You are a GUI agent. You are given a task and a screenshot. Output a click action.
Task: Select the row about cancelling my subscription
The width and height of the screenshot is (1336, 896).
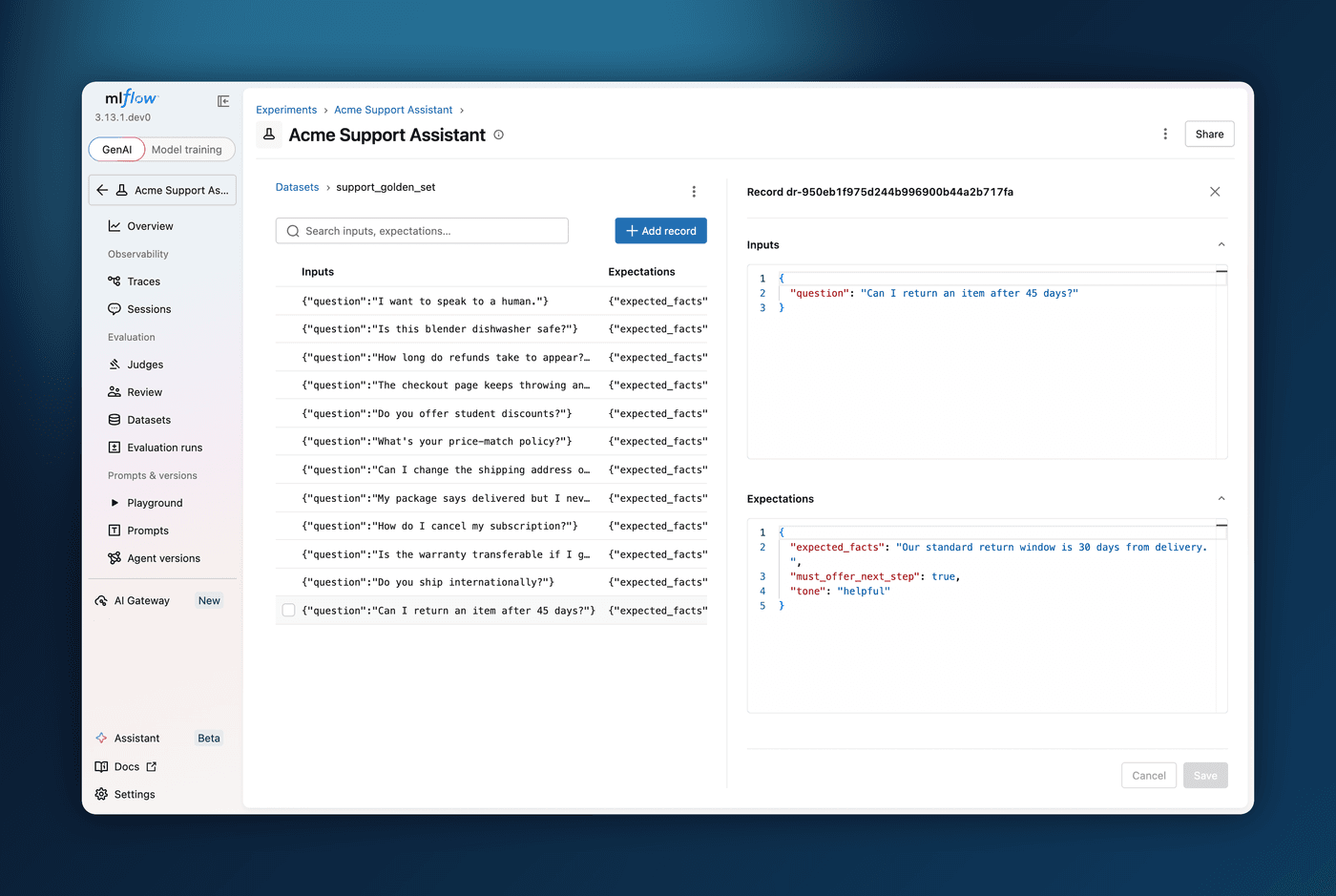pos(491,526)
